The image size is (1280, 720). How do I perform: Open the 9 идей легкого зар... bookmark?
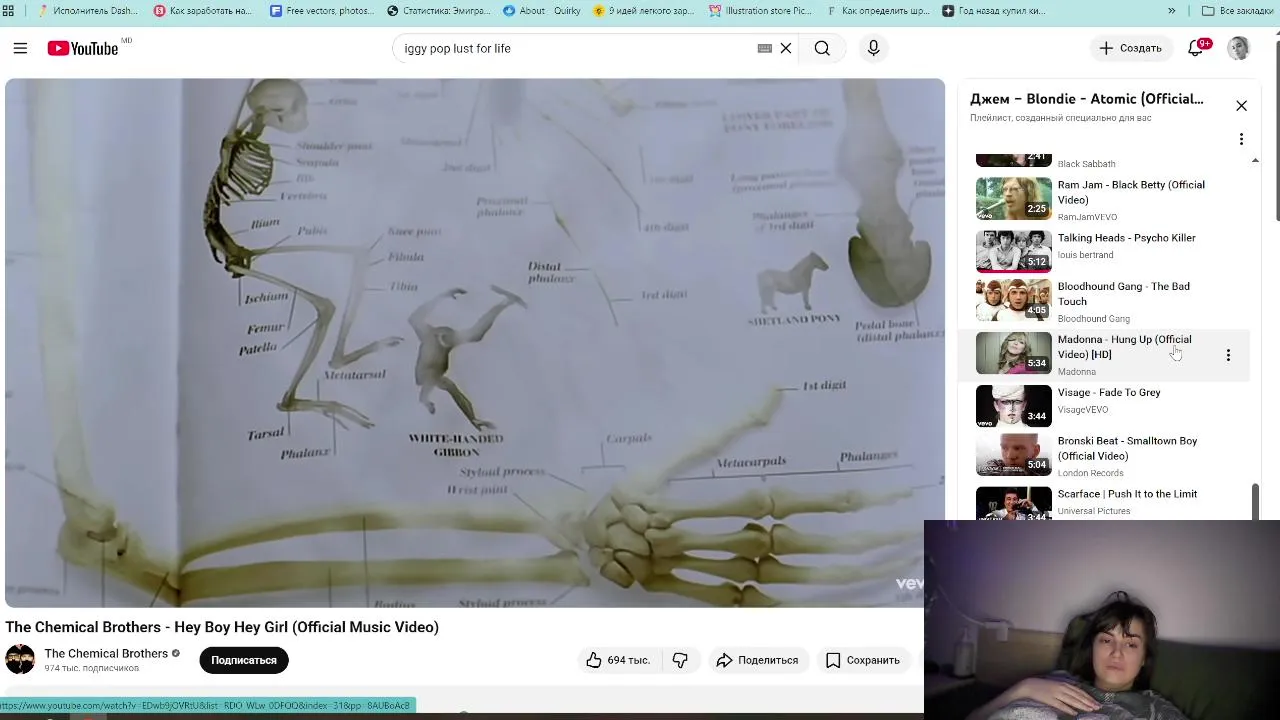pos(644,11)
